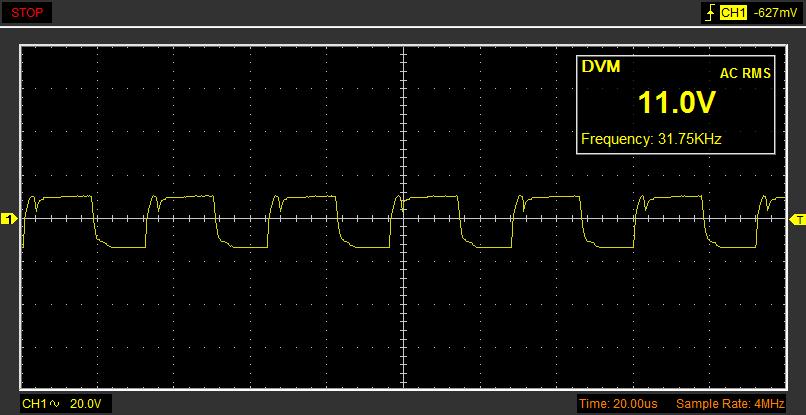Click the center crosshair of the graticule
The height and width of the screenshot is (415, 806).
(403, 219)
